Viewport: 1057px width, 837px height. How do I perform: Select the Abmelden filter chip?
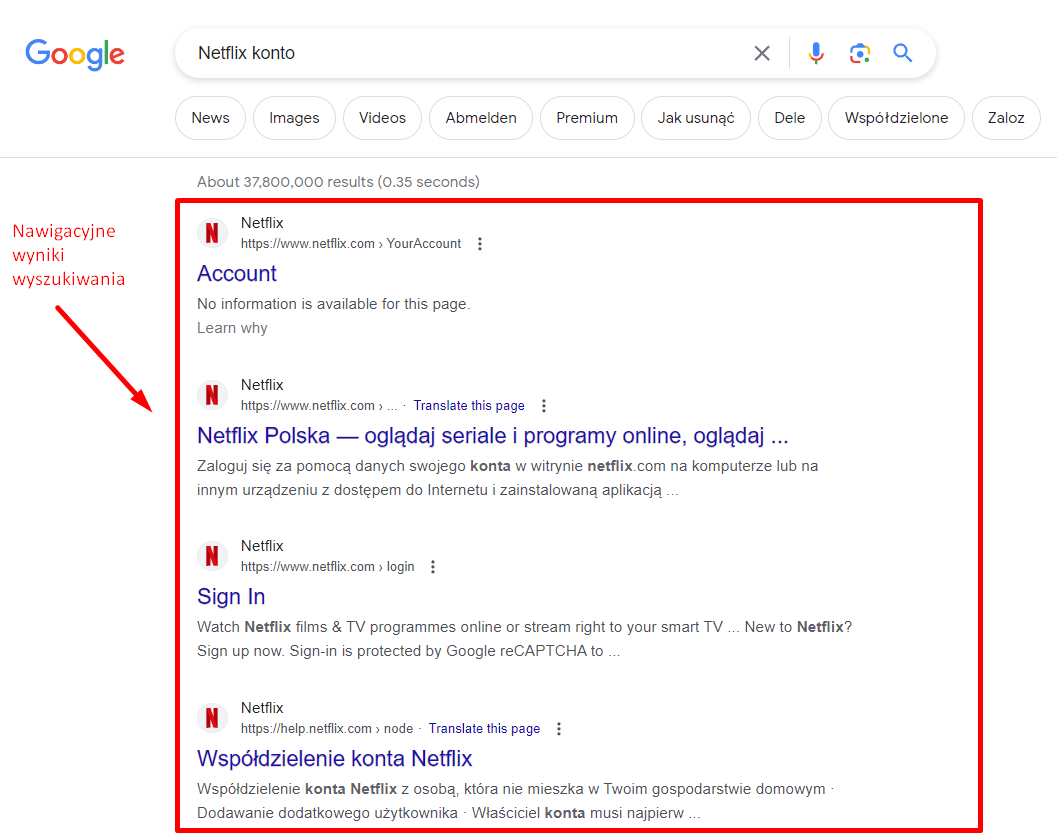click(481, 118)
